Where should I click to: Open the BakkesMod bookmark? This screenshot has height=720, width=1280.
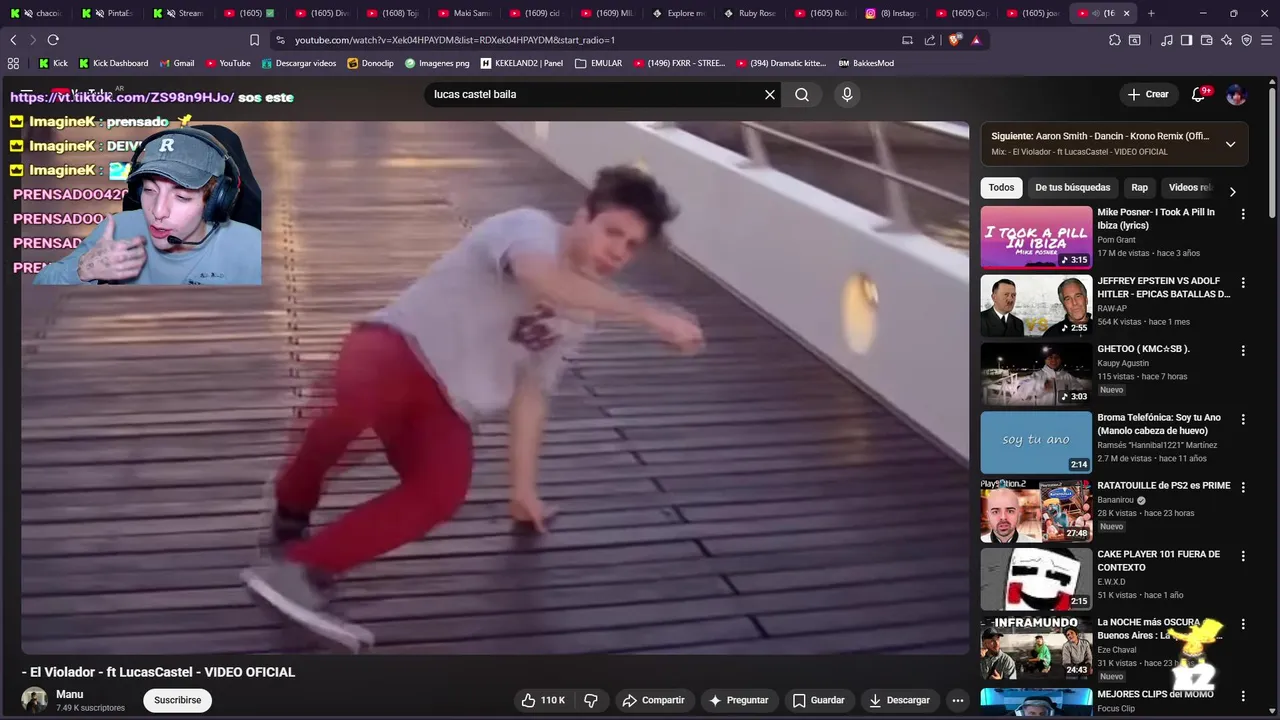point(866,63)
